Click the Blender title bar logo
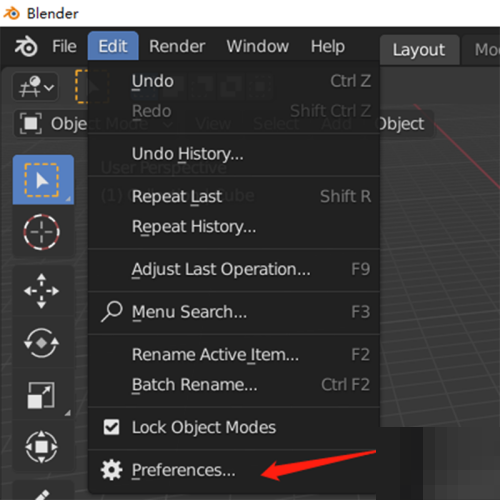Viewport: 500px width, 500px height. click(x=12, y=13)
